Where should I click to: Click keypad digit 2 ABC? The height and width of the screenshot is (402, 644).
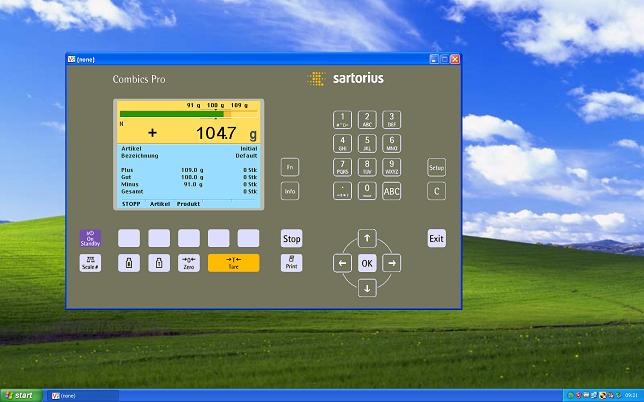click(x=367, y=120)
